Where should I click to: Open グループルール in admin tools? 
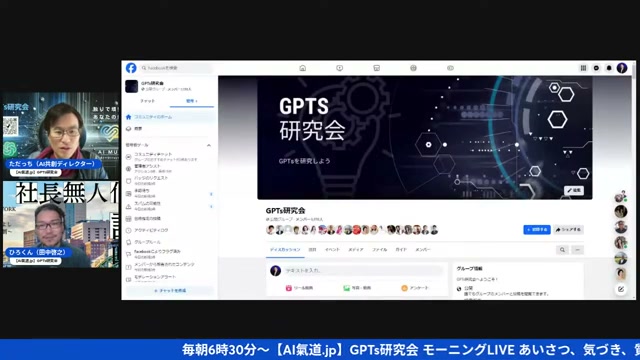pyautogui.click(x=169, y=242)
